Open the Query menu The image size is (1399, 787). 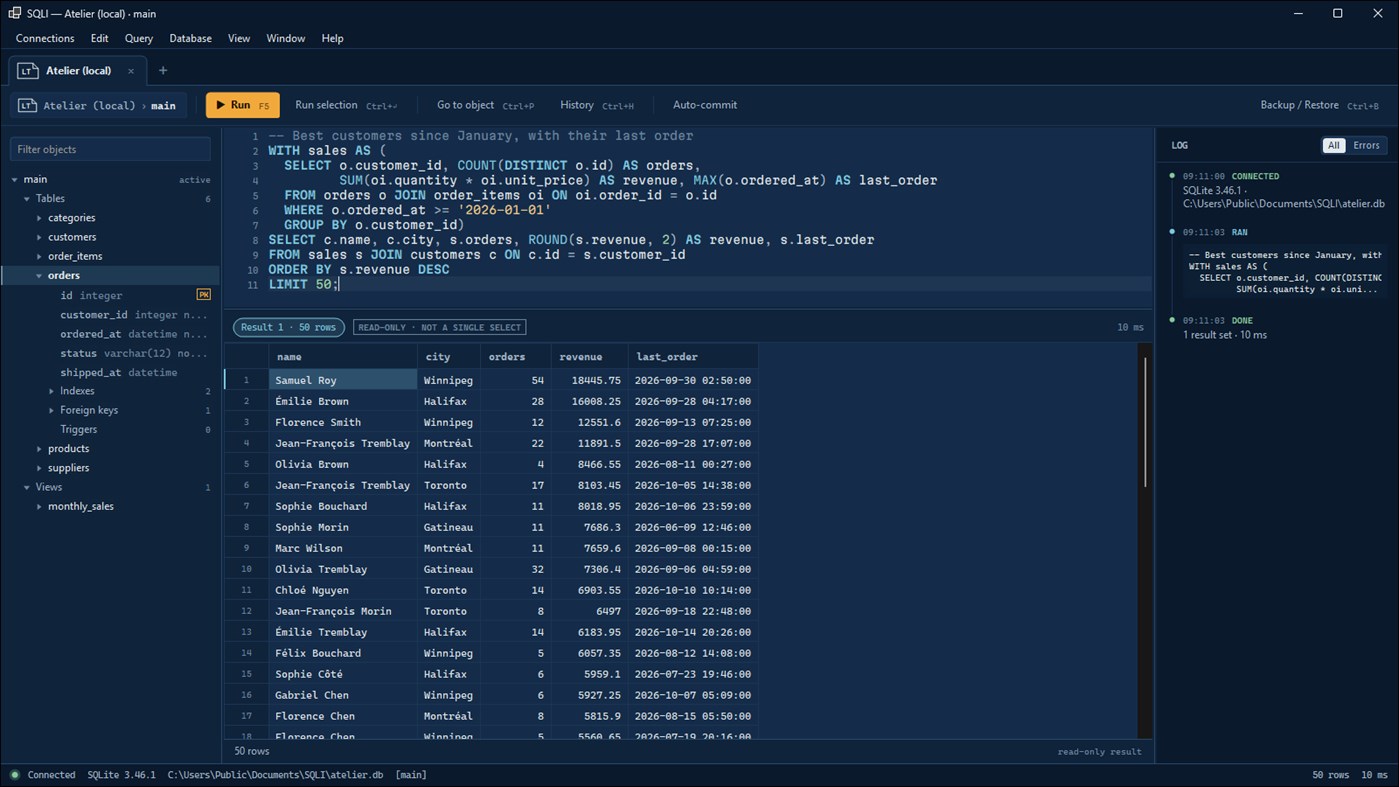139,38
